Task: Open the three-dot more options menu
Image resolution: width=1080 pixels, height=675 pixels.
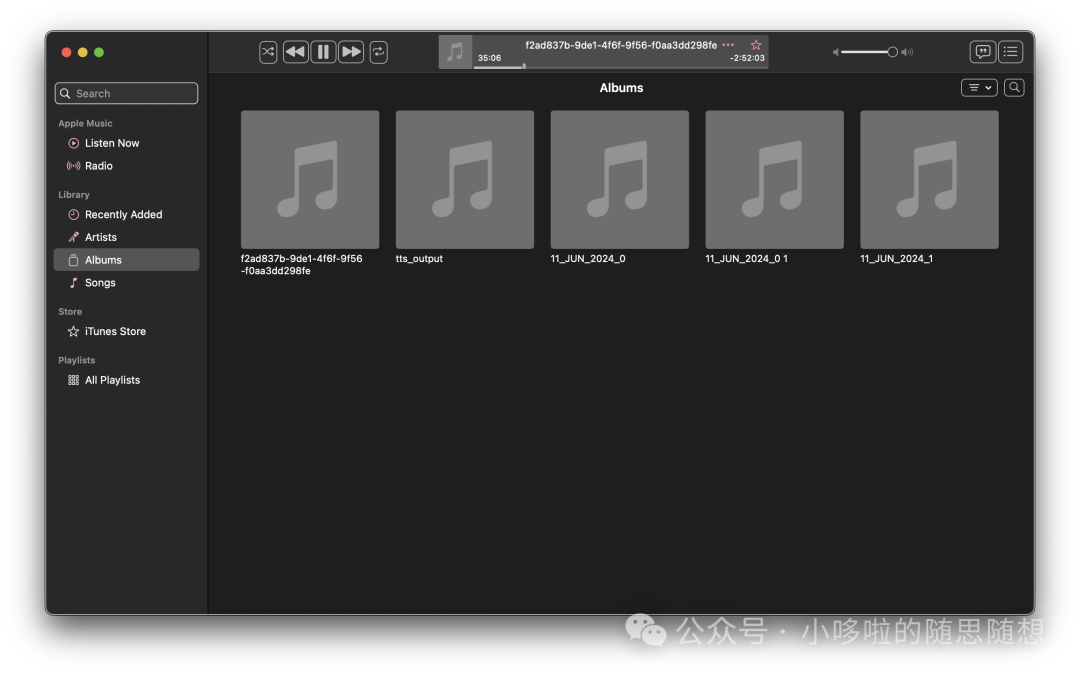Action: pyautogui.click(x=728, y=45)
